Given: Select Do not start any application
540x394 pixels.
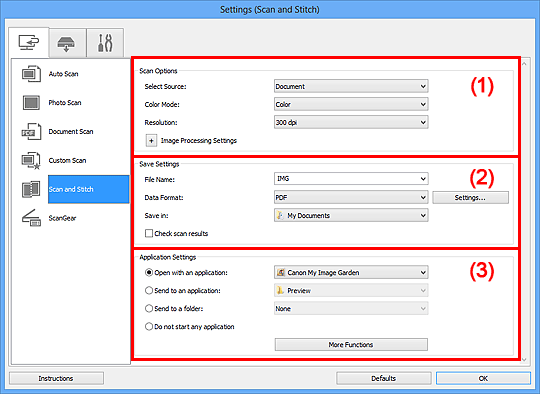Looking at the screenshot, I should click(149, 326).
